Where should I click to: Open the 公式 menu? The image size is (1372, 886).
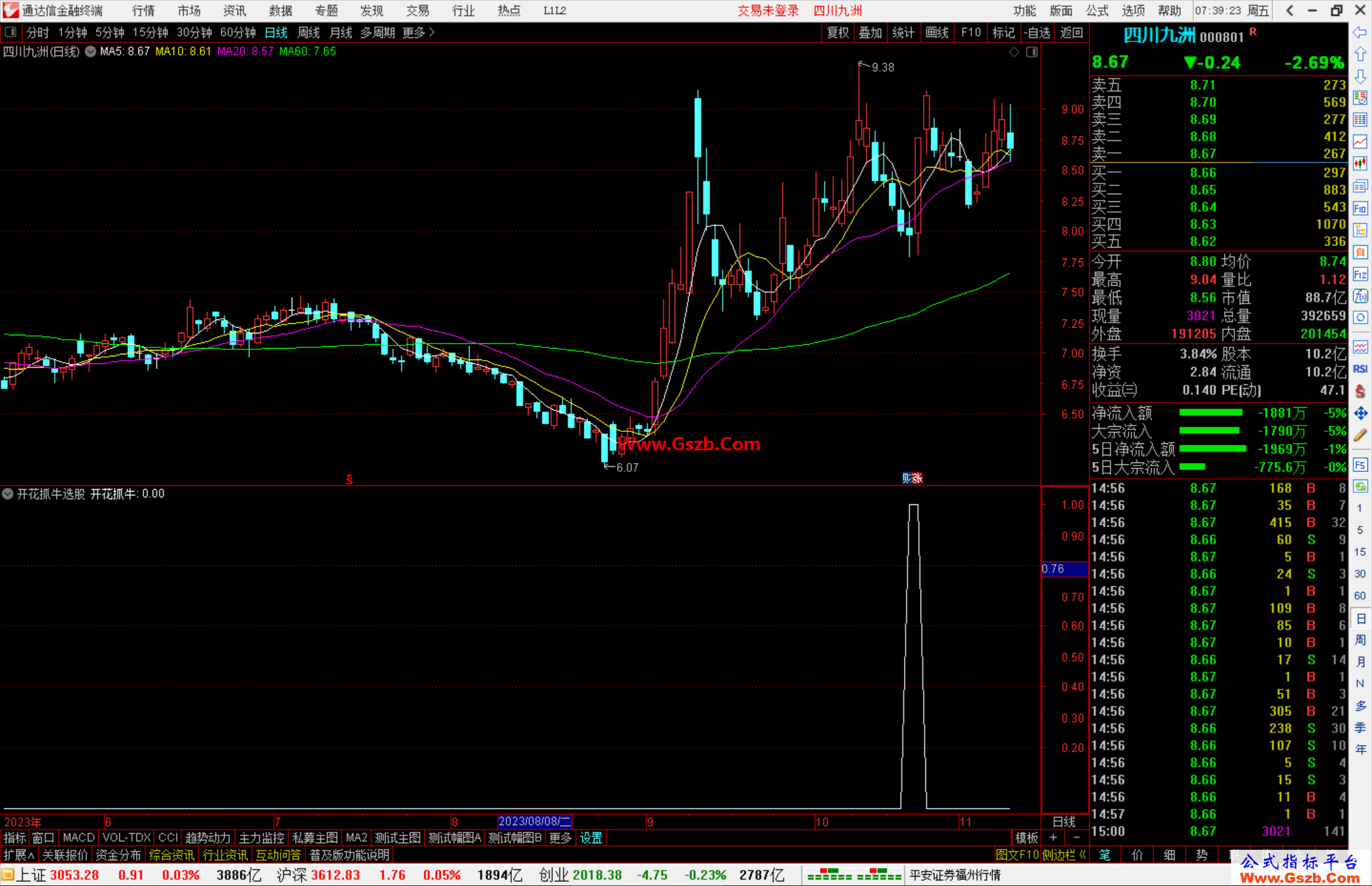[x=1097, y=10]
